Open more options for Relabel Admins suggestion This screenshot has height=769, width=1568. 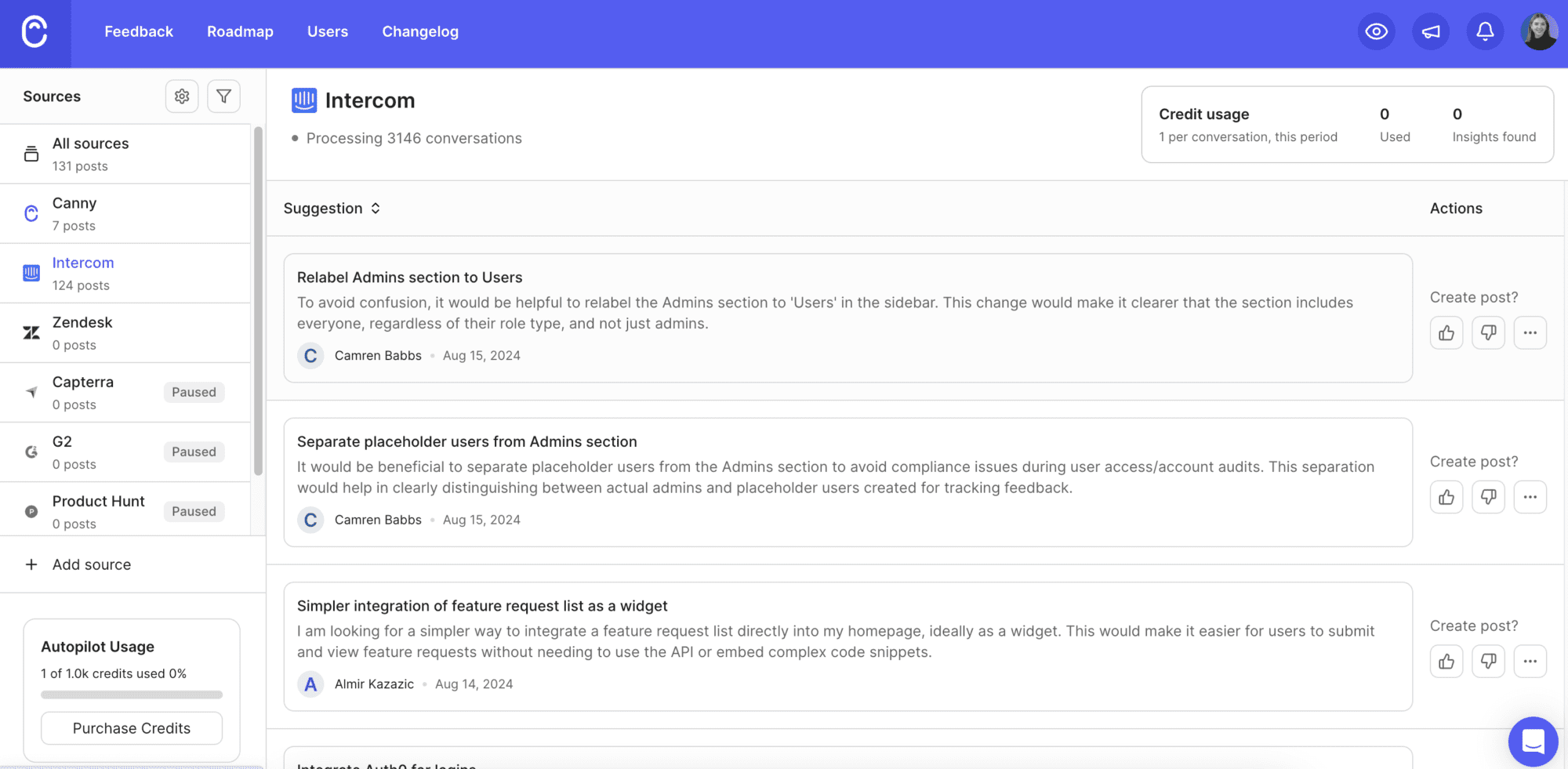(x=1530, y=333)
